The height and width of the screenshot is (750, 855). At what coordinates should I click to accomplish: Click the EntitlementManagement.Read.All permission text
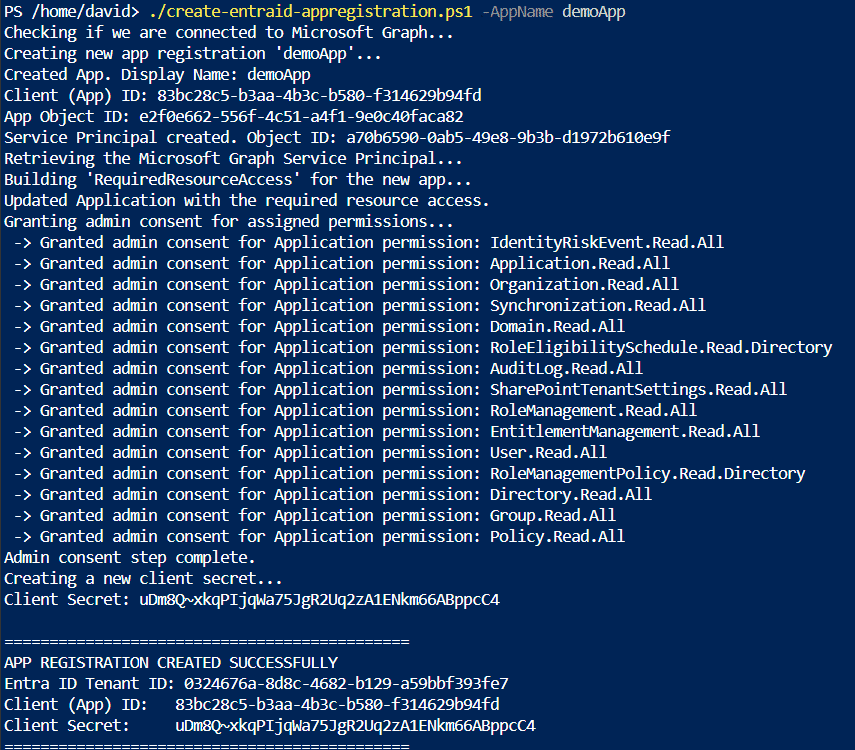(x=624, y=431)
